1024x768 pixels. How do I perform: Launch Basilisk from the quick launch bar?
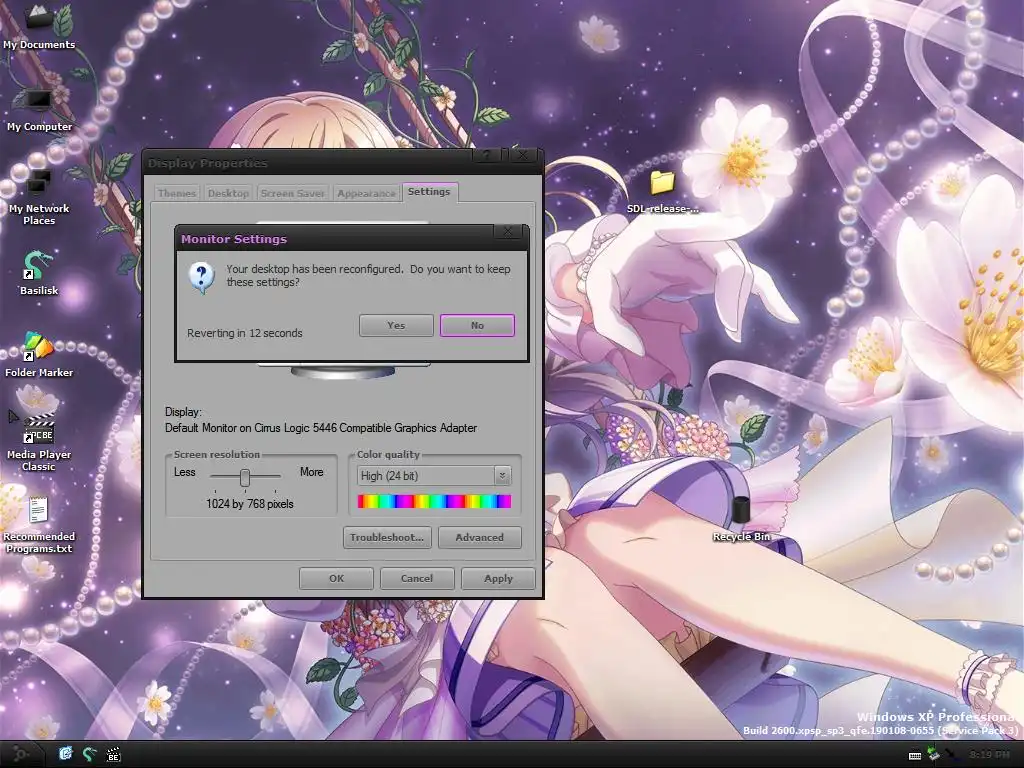point(89,754)
